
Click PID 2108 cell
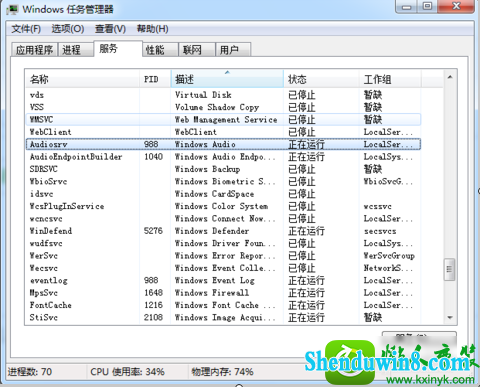pyautogui.click(x=153, y=317)
